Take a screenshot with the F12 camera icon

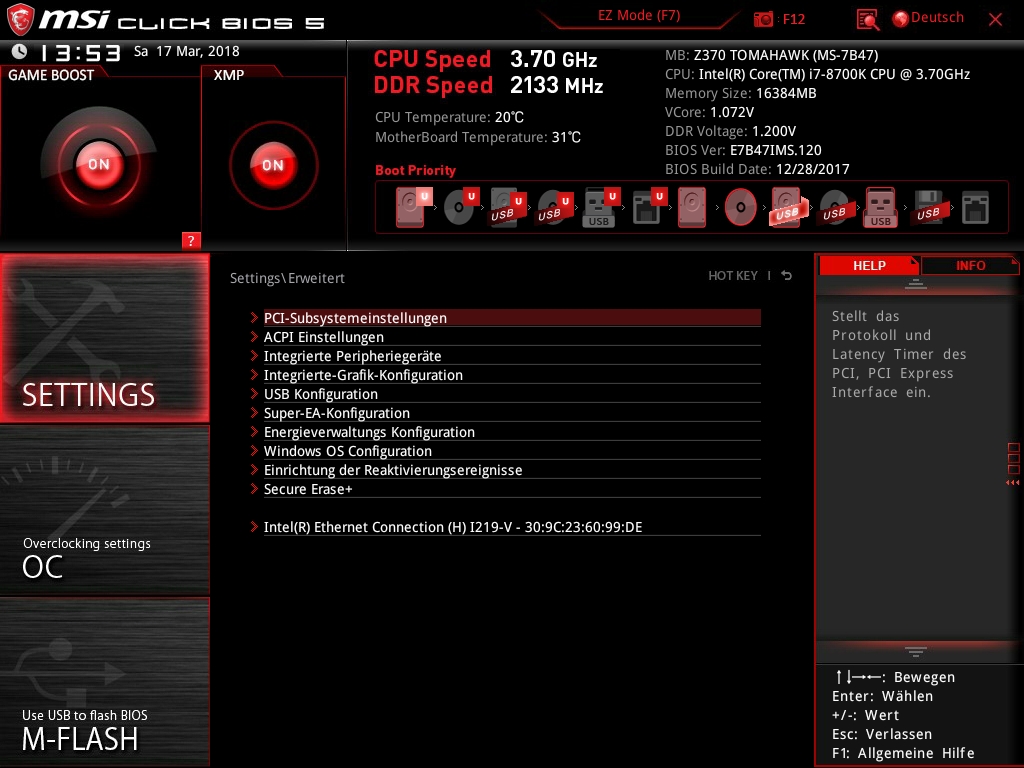pyautogui.click(x=763, y=19)
